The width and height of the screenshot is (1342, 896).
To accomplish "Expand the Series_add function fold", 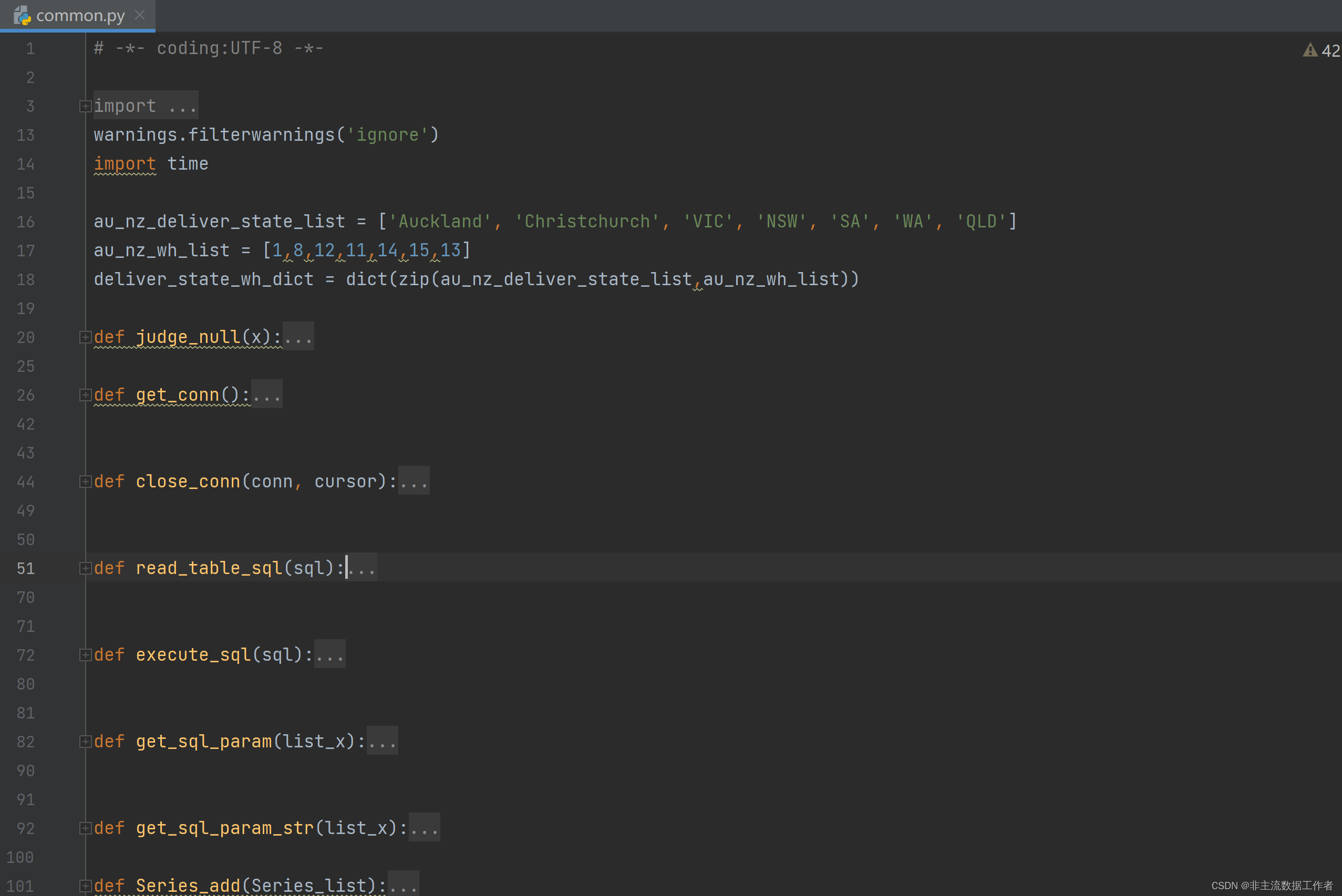I will point(85,885).
